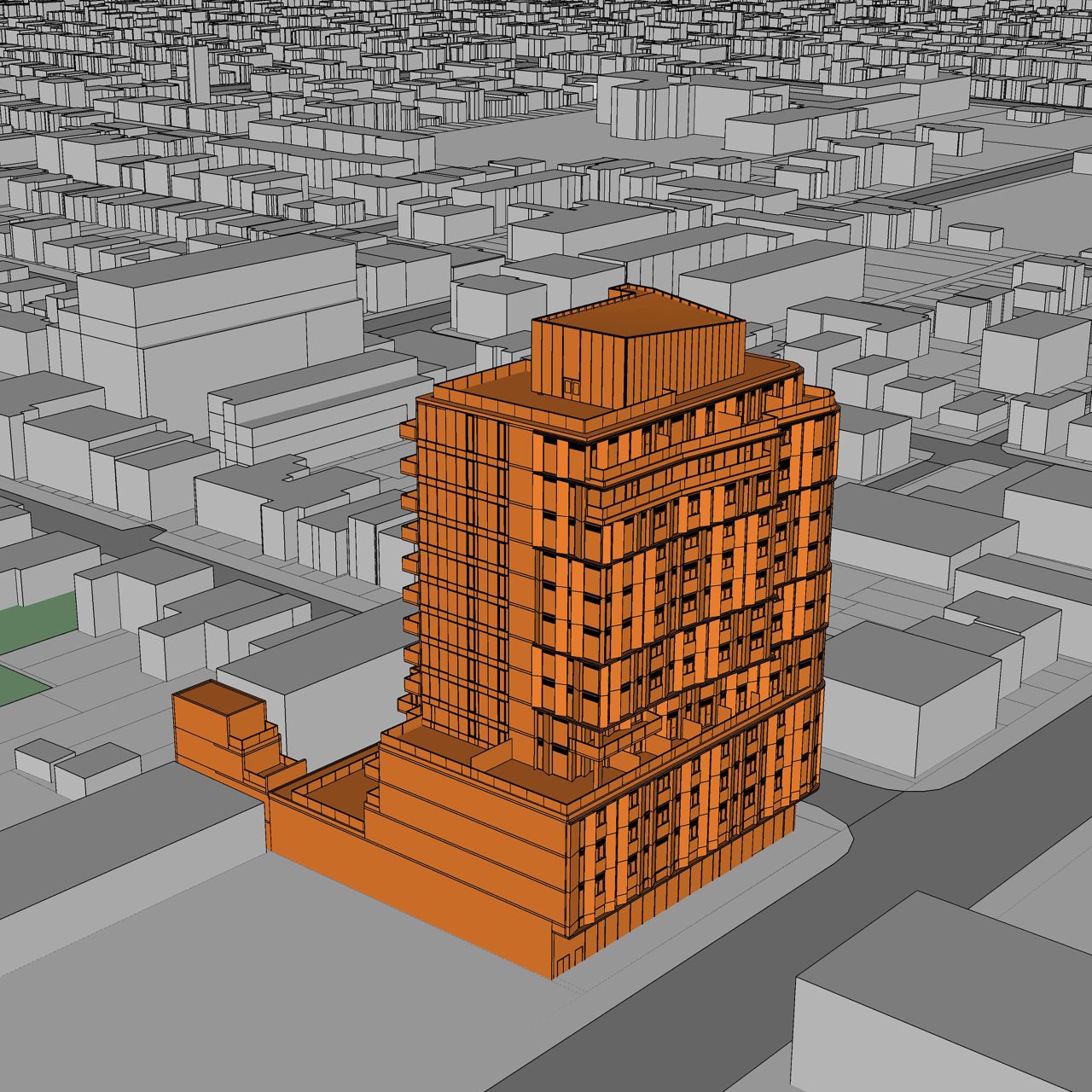Image resolution: width=1092 pixels, height=1092 pixels.
Task: Click the small door on the rooftop penthouse
Action: point(571,386)
